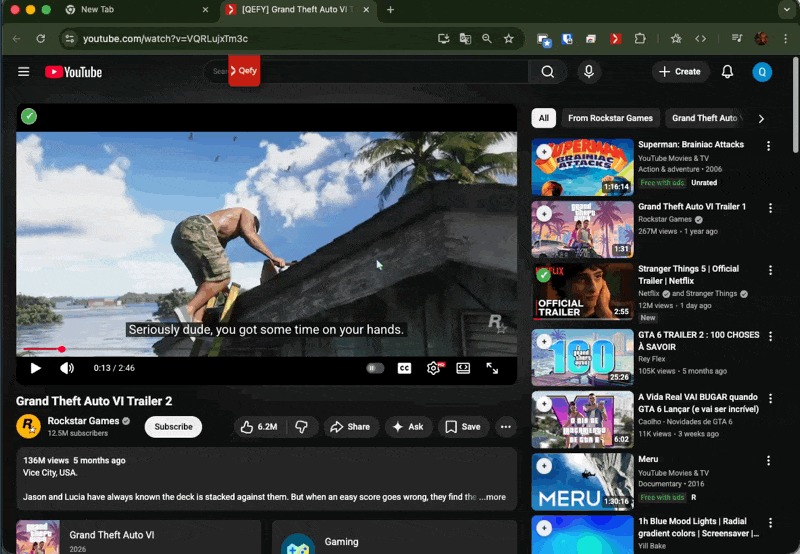Share the video
The width and height of the screenshot is (800, 554).
pyautogui.click(x=351, y=427)
